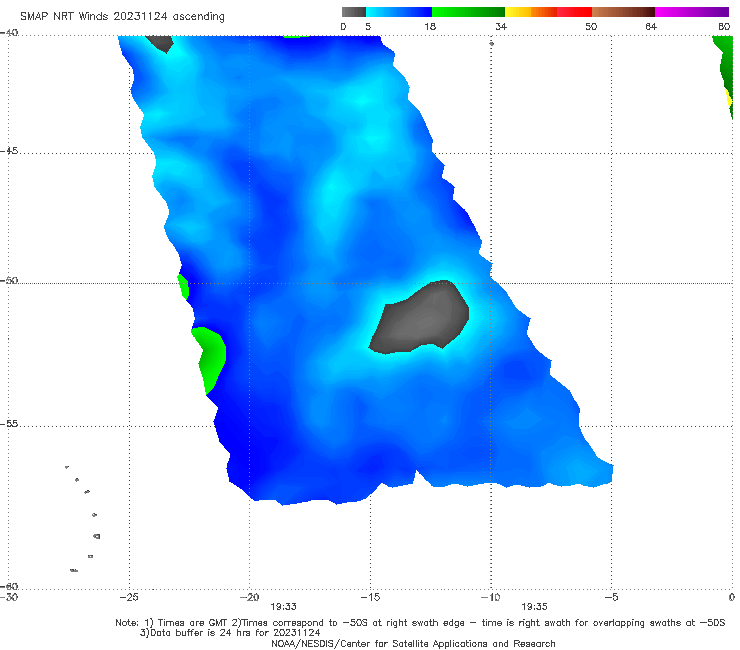The height and width of the screenshot is (650, 740).
Task: Click the color bar label '64'
Action: coord(651,27)
